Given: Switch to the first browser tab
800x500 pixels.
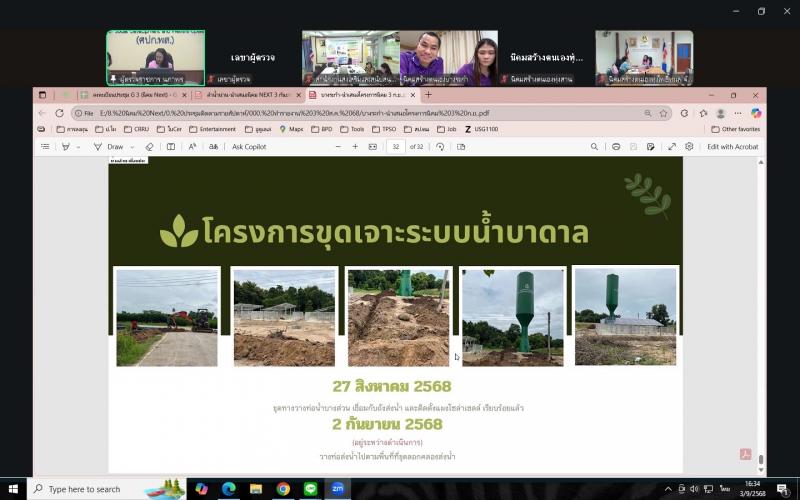Looking at the screenshot, I should [x=133, y=95].
